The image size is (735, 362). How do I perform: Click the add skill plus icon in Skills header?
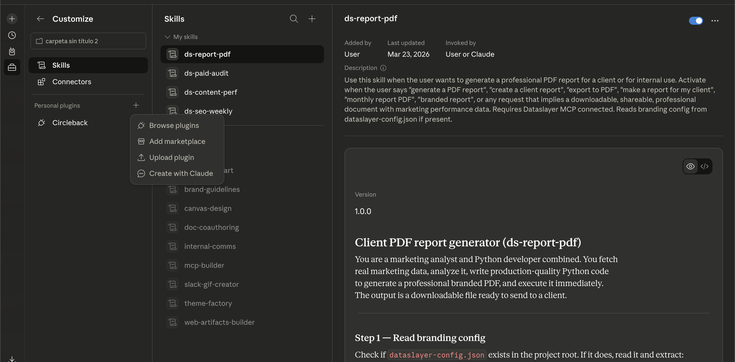click(312, 19)
